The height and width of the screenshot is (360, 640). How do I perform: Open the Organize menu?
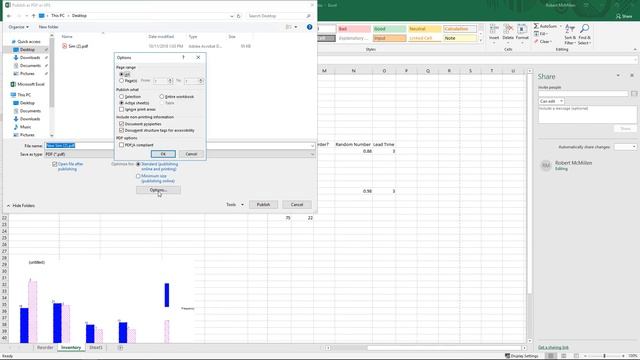(x=18, y=27)
